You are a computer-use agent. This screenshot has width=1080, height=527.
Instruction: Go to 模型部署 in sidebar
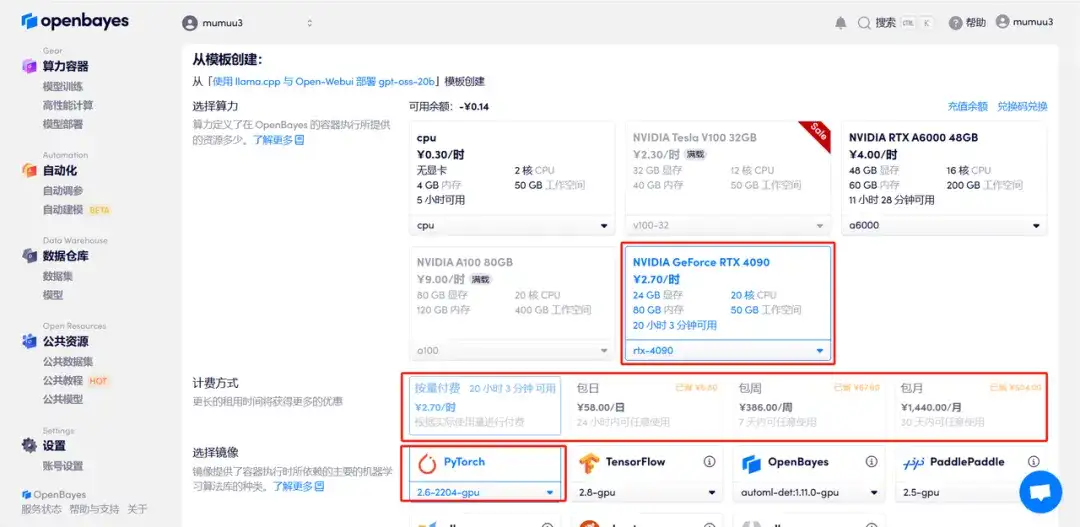[63, 124]
